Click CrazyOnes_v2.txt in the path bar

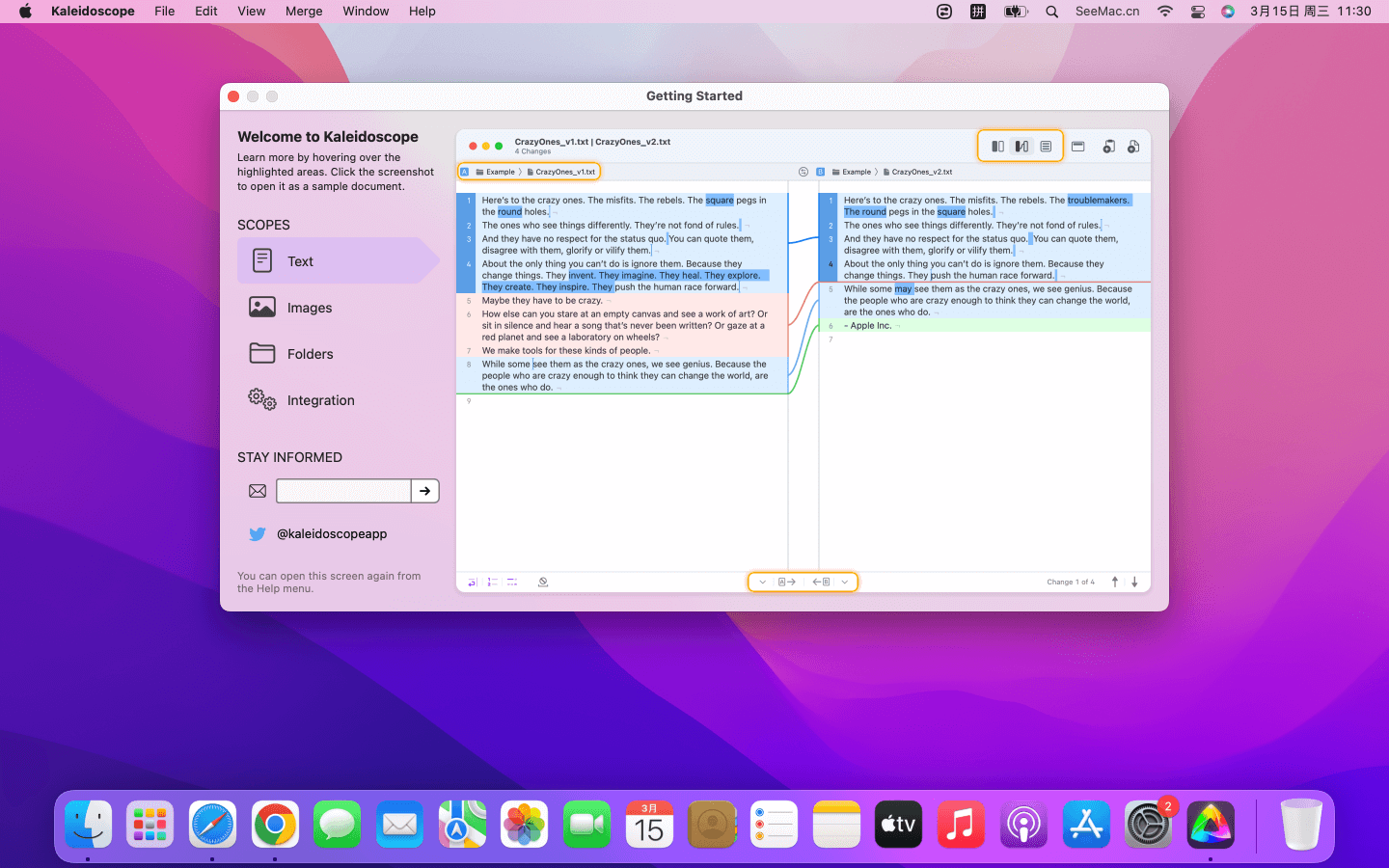(x=917, y=172)
